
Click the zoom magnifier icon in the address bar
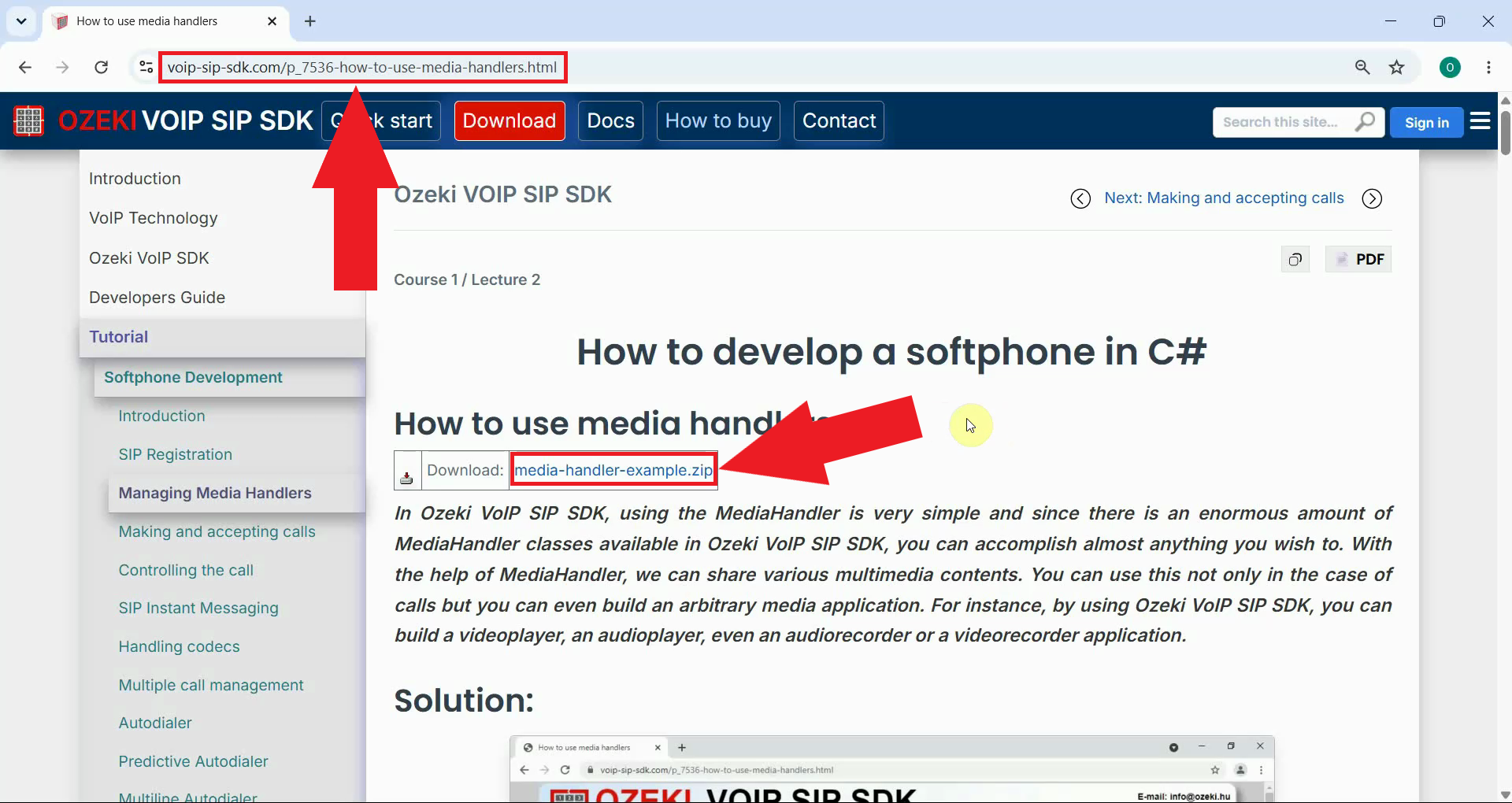tap(1362, 67)
